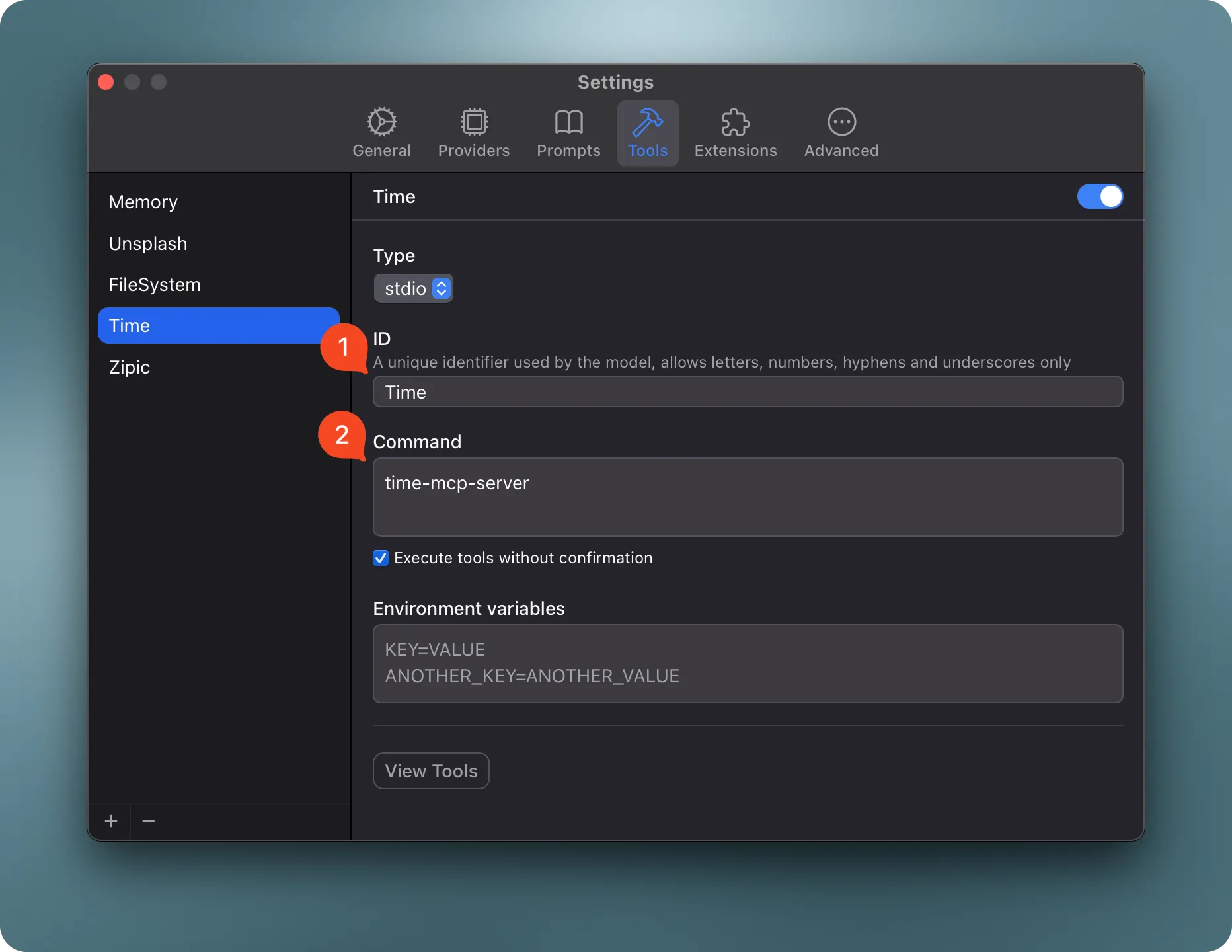
Task: Click the Environment variables text area
Action: click(x=747, y=663)
